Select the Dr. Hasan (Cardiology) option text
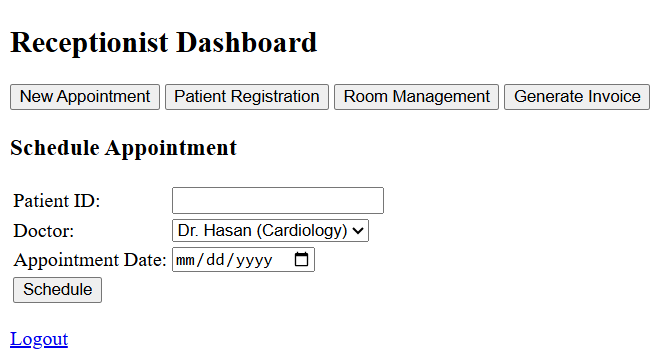 point(262,231)
